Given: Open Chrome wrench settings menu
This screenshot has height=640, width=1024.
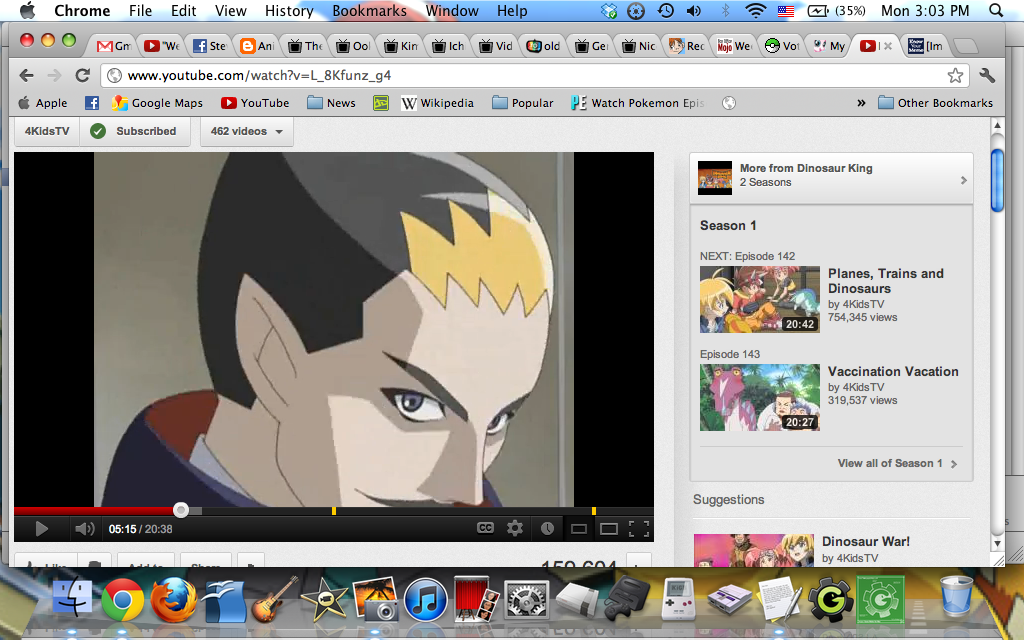Looking at the screenshot, I should point(987,75).
